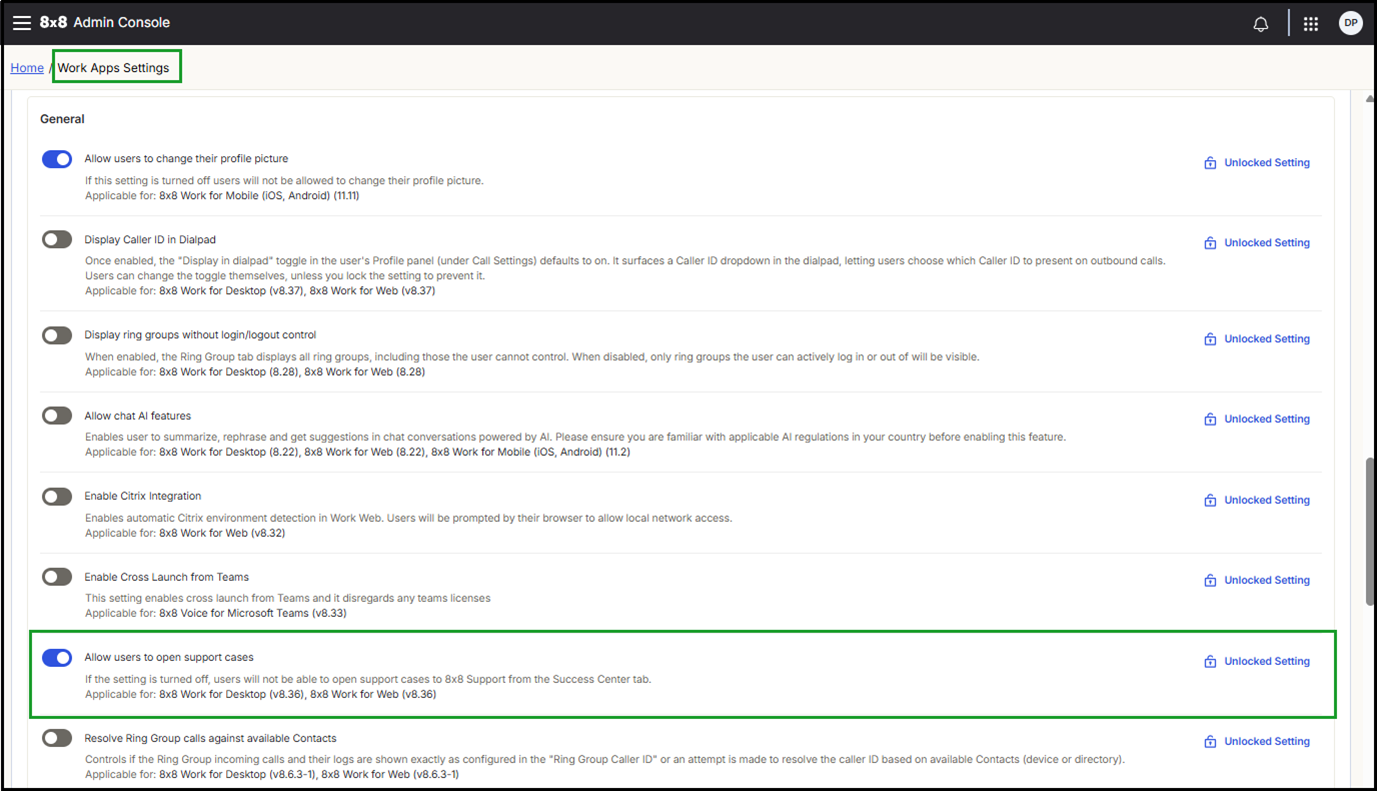The width and height of the screenshot is (1378, 791).
Task: Click lock icon for Display Caller ID setting
Action: tap(1210, 243)
